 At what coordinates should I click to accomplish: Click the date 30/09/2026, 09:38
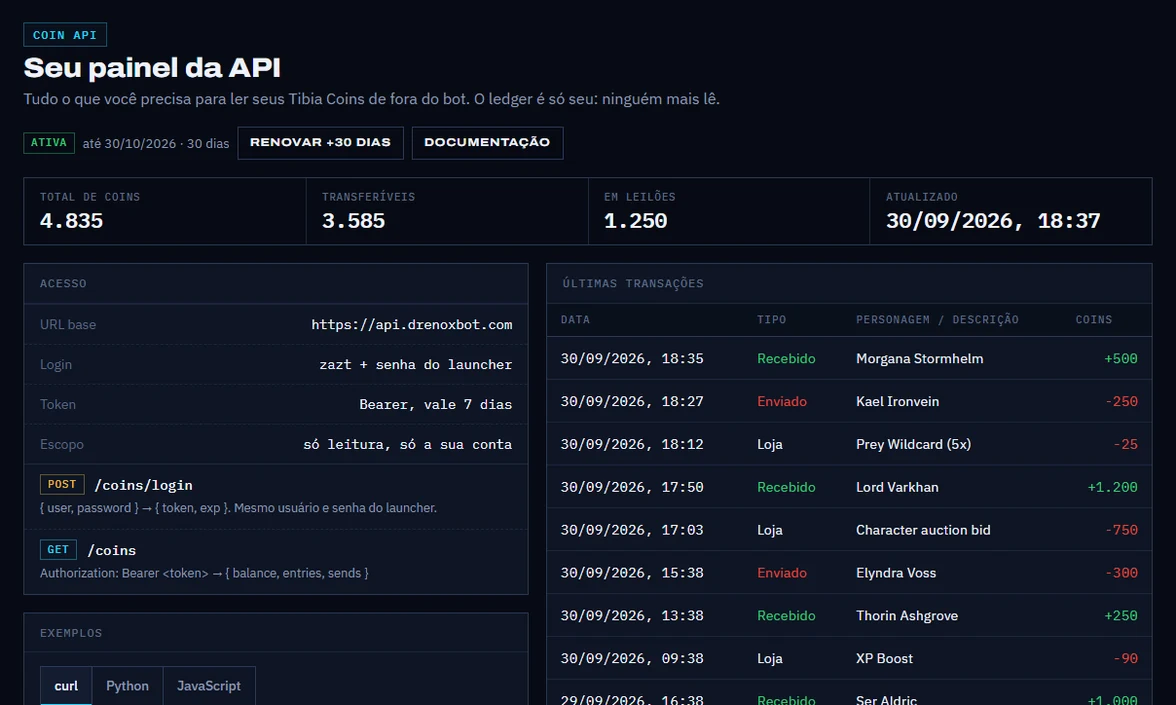click(632, 658)
